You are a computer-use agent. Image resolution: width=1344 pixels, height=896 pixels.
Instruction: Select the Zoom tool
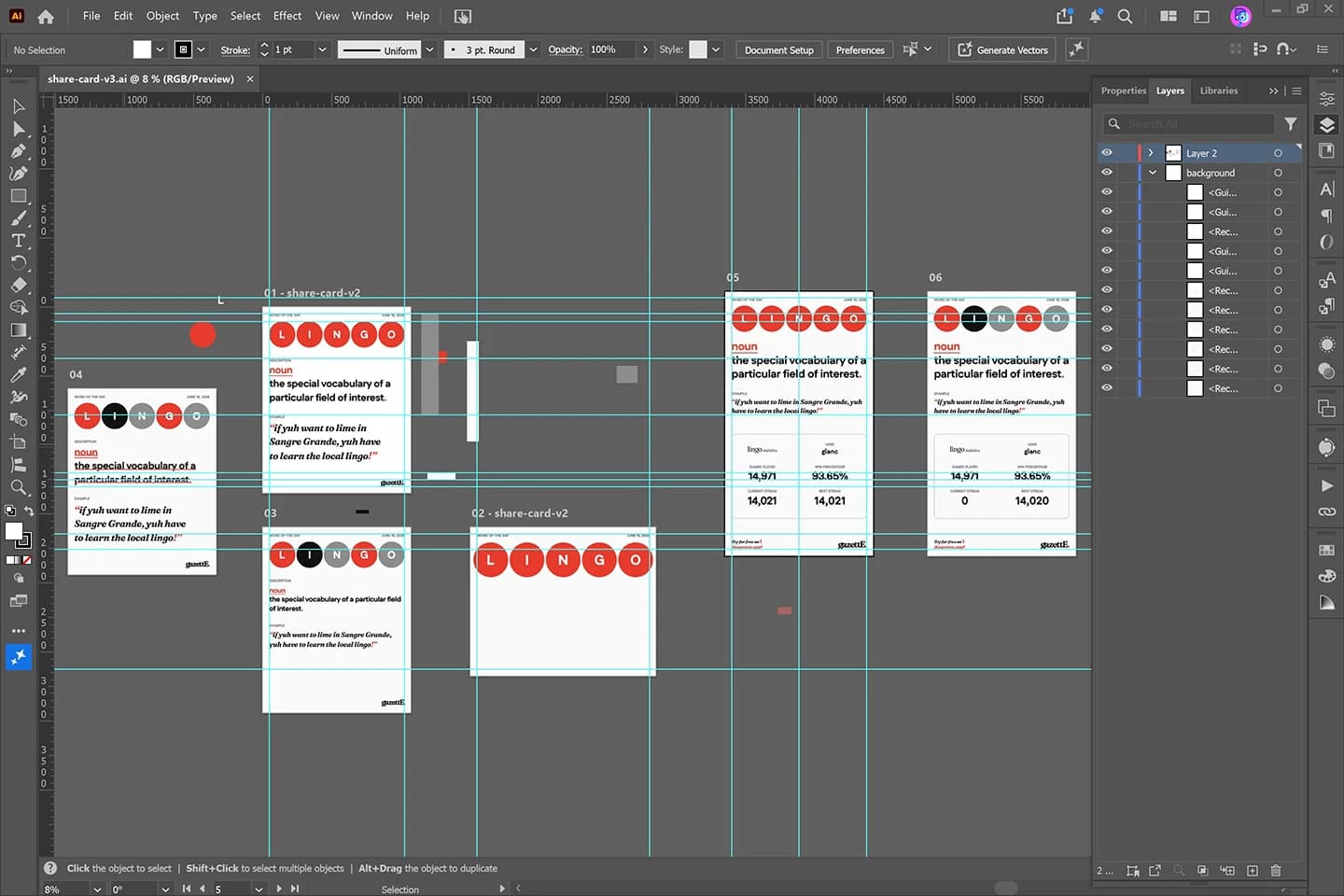point(18,487)
